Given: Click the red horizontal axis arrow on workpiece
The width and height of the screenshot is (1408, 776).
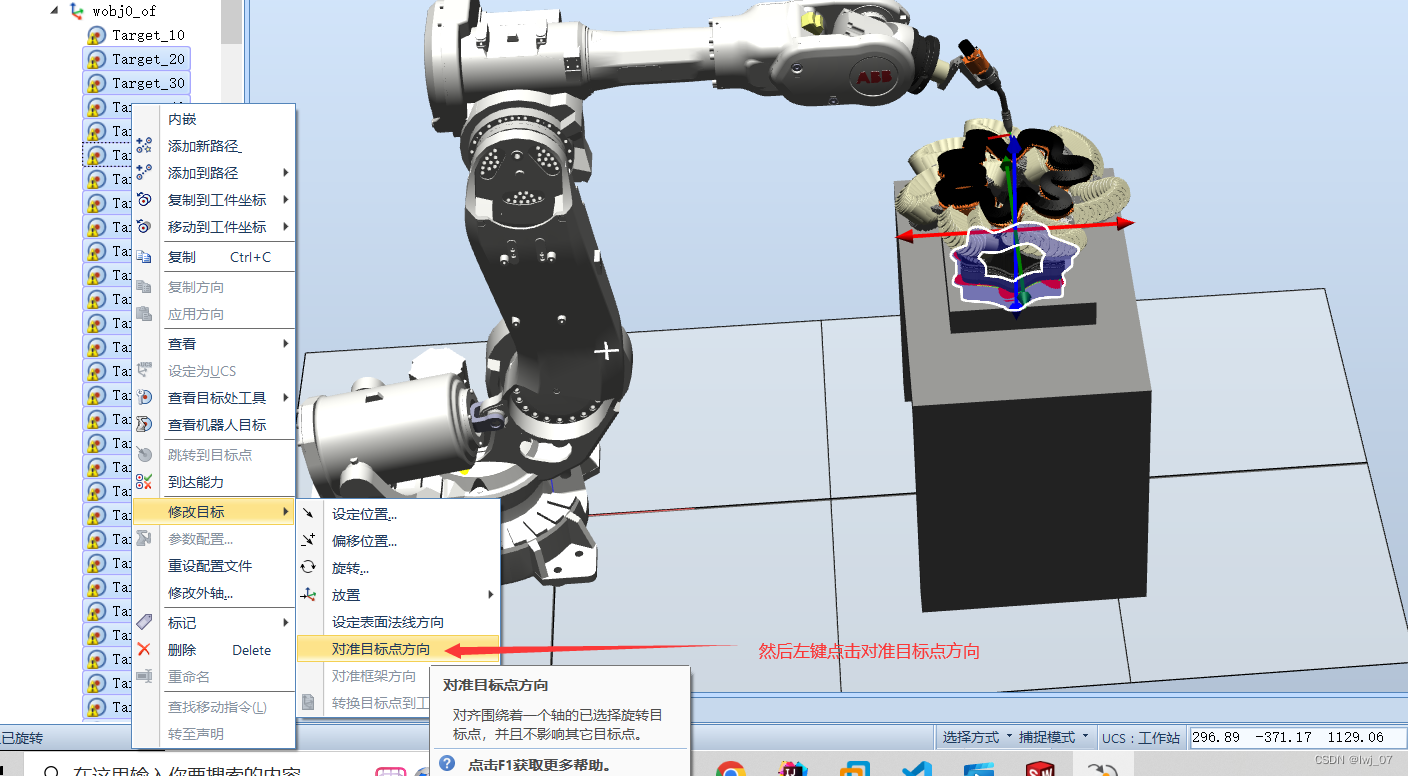Looking at the screenshot, I should point(1016,229).
